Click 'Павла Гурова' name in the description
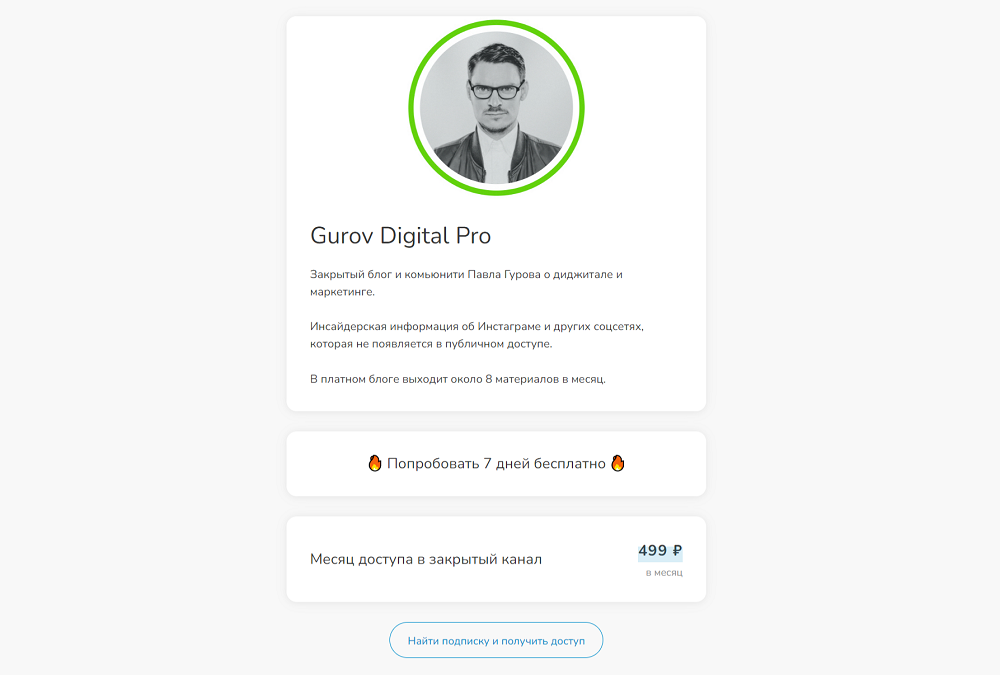1000x675 pixels. coord(504,274)
